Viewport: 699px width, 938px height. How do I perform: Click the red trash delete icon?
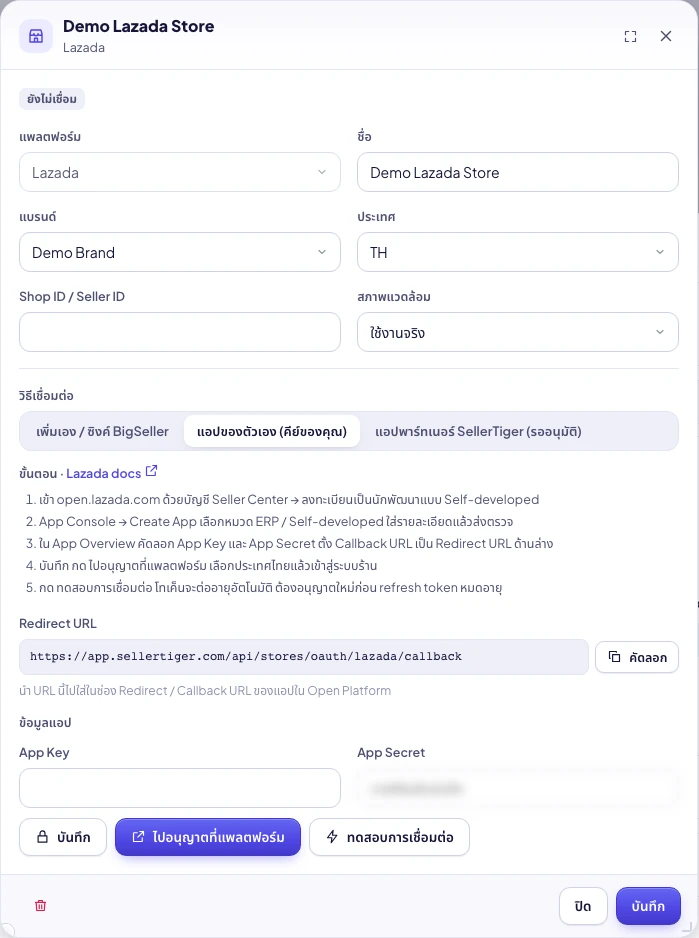pos(40,905)
